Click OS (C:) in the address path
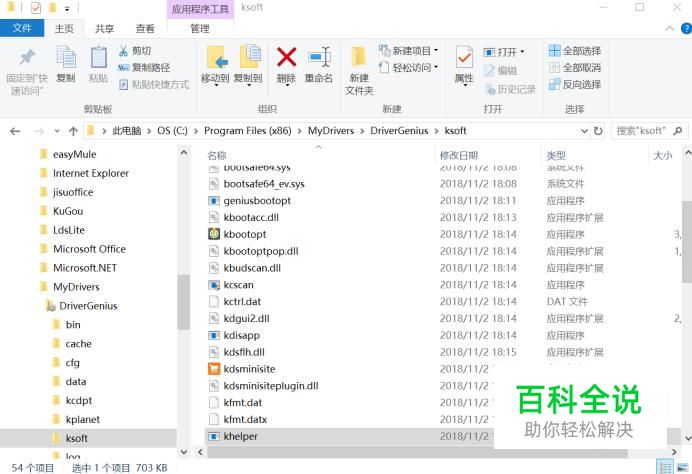The height and width of the screenshot is (474, 692). 173,131
